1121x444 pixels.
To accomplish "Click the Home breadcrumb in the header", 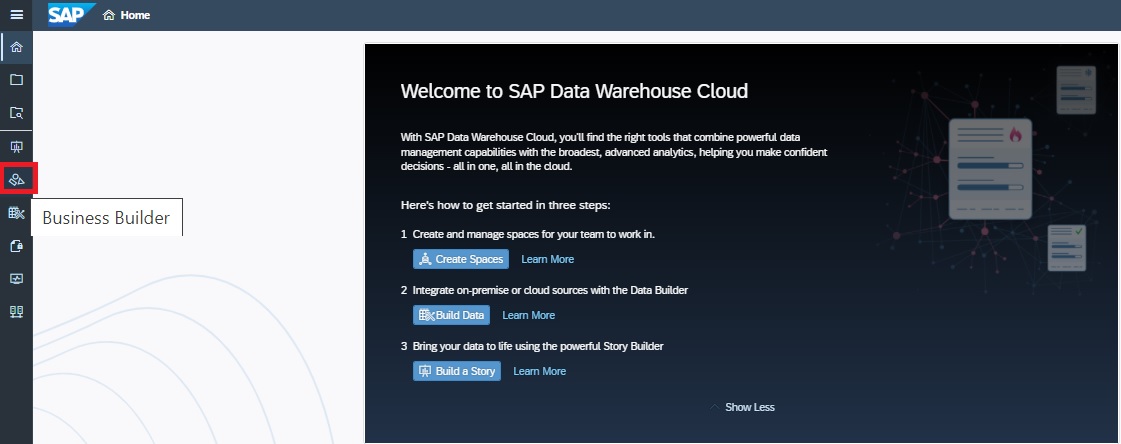I will coord(127,15).
